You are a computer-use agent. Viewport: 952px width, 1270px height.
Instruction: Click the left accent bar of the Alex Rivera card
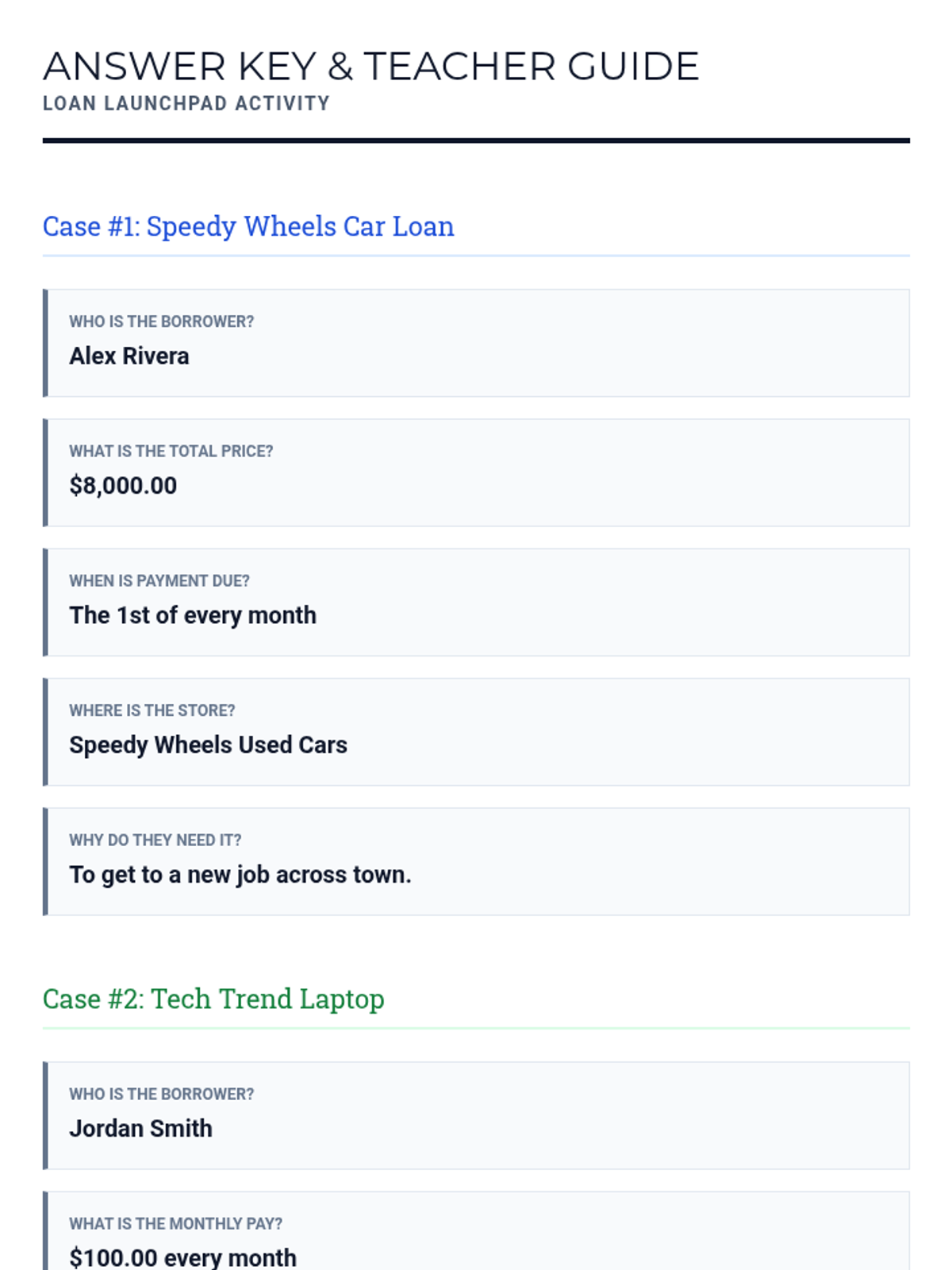[x=45, y=343]
